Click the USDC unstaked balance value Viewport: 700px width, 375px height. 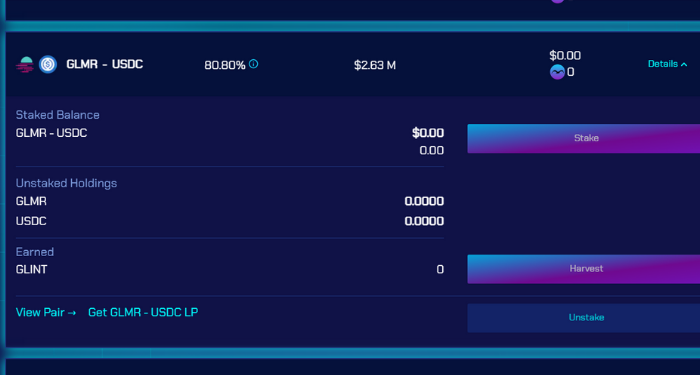click(424, 221)
